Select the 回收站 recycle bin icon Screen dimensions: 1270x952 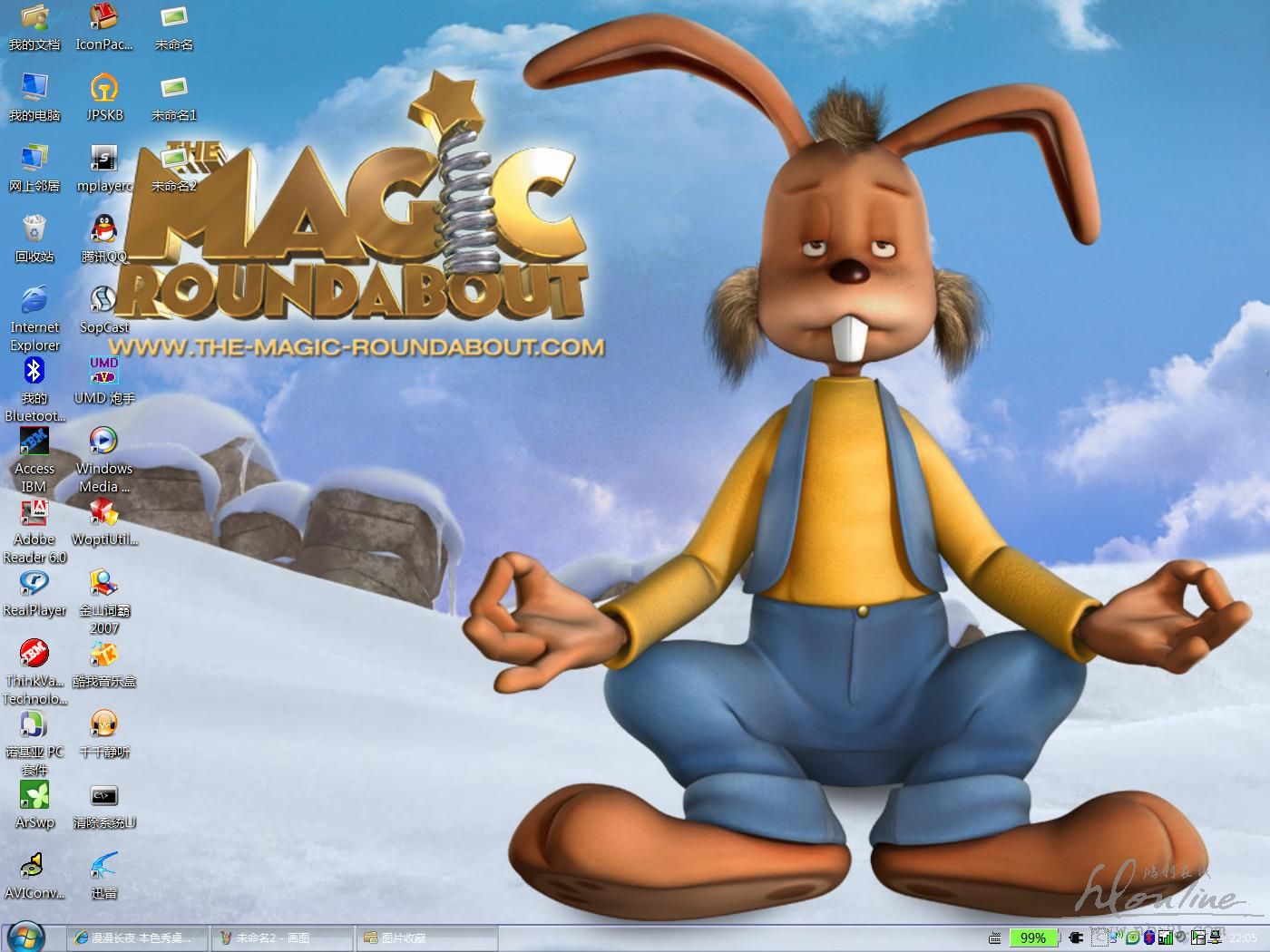coord(34,230)
